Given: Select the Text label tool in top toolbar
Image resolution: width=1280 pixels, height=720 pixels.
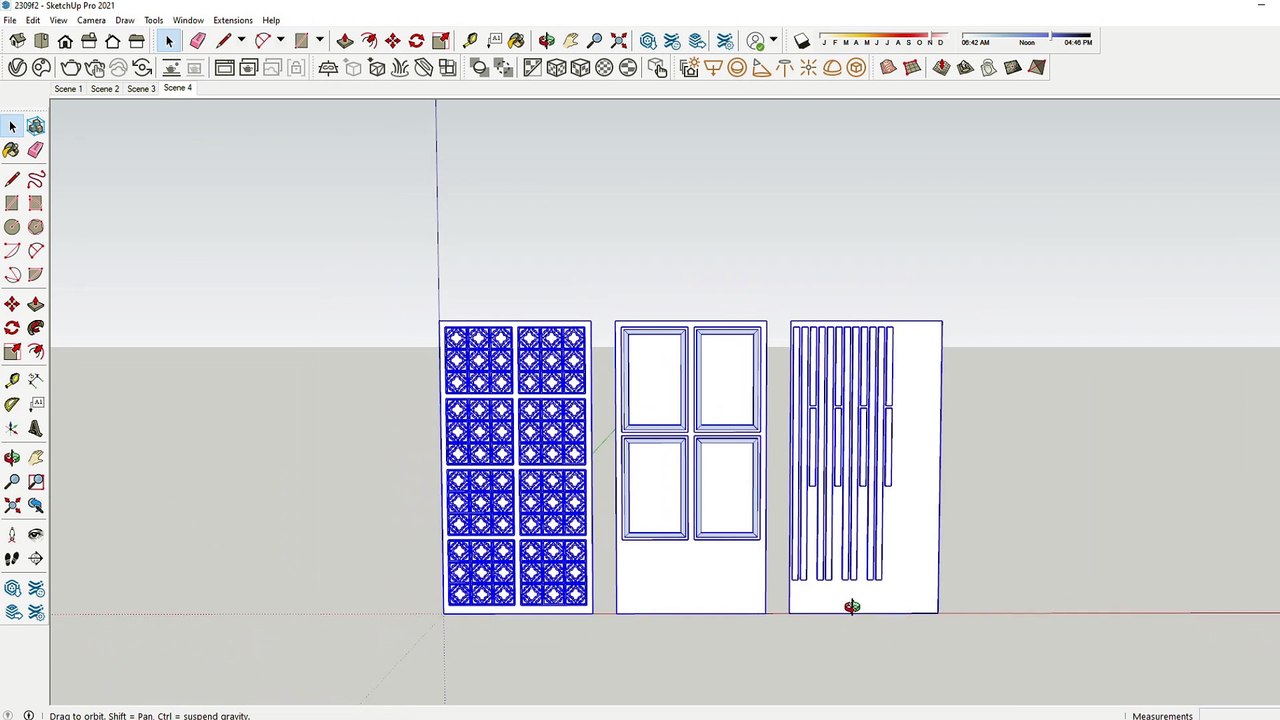Looking at the screenshot, I should coord(494,41).
